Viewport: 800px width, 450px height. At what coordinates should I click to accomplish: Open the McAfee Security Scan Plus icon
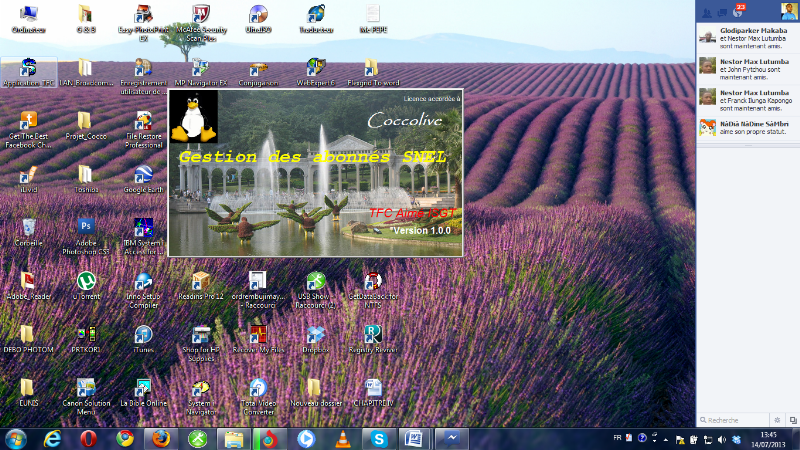click(x=200, y=15)
